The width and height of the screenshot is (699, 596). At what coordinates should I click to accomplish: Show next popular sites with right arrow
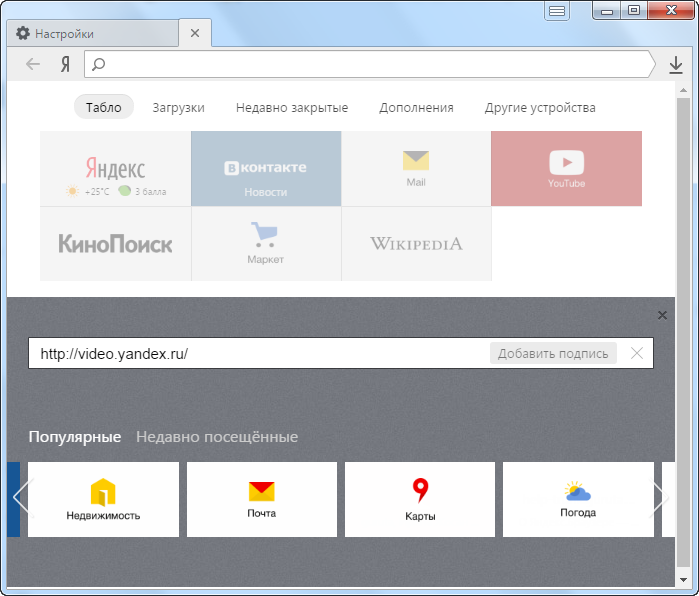pyautogui.click(x=660, y=497)
